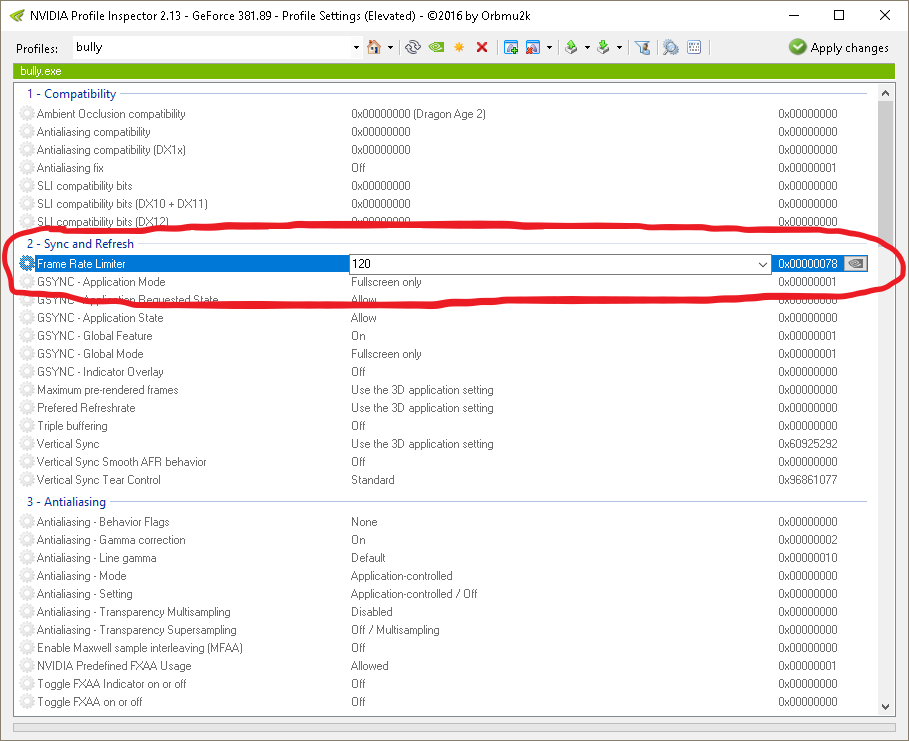Delete the profile with the red X icon
The width and height of the screenshot is (909, 741).
[482, 48]
